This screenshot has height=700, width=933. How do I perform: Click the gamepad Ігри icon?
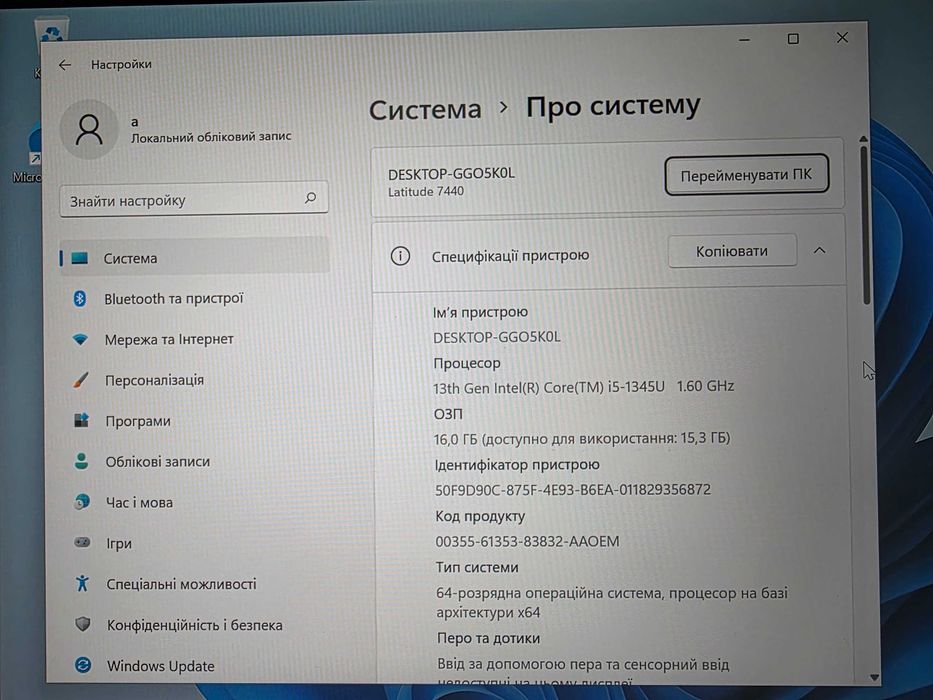click(x=82, y=542)
